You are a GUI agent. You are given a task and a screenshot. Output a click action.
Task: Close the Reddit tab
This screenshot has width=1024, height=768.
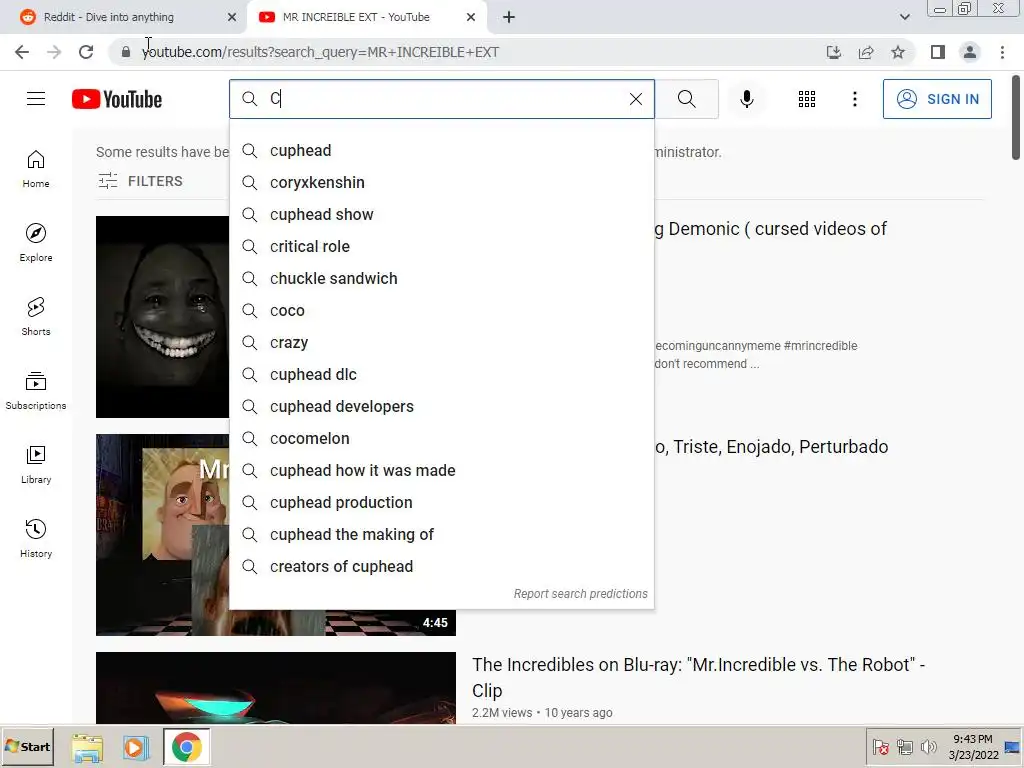point(232,17)
